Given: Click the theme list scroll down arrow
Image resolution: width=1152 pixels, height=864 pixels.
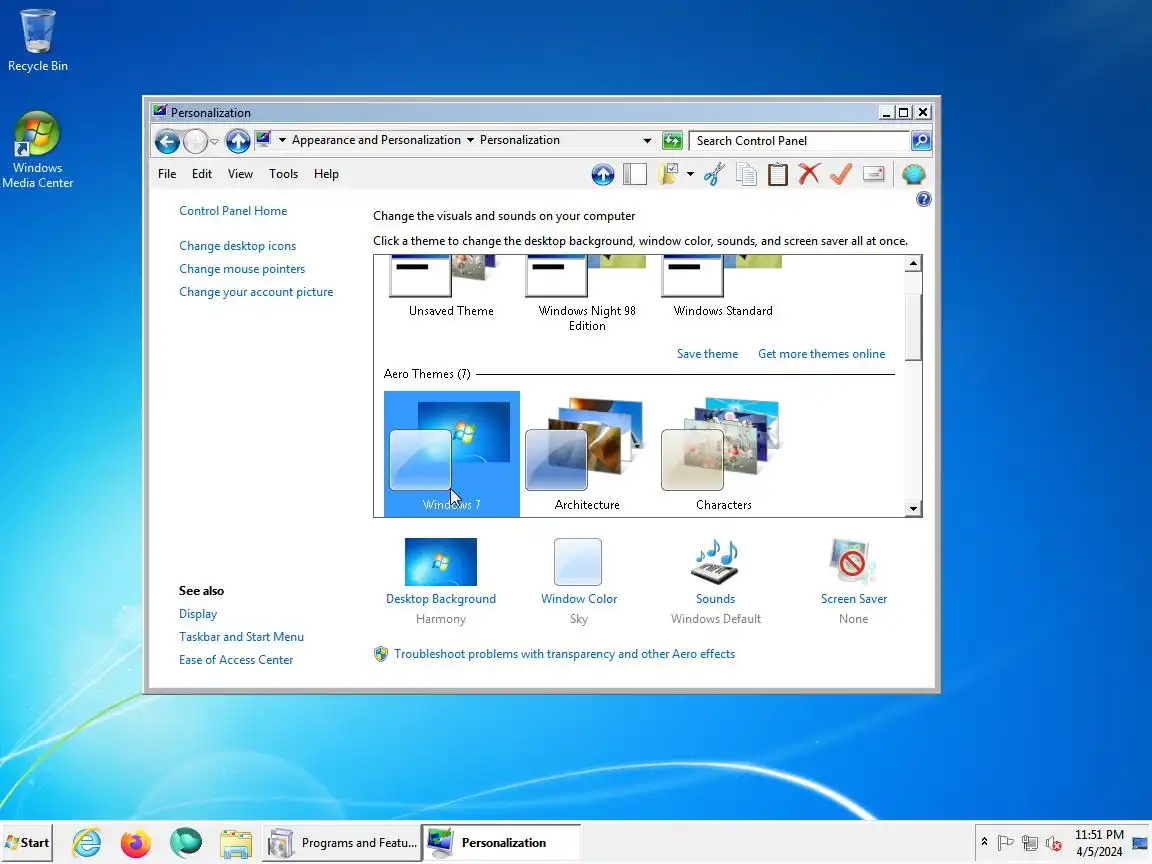Looking at the screenshot, I should (x=912, y=508).
